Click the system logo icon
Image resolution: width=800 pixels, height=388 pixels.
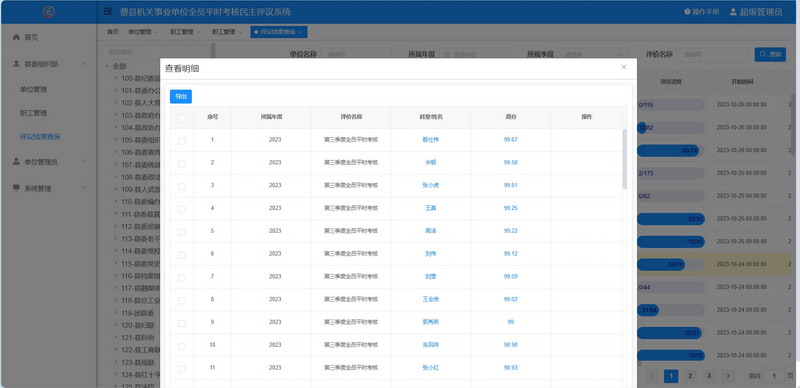pyautogui.click(x=49, y=12)
